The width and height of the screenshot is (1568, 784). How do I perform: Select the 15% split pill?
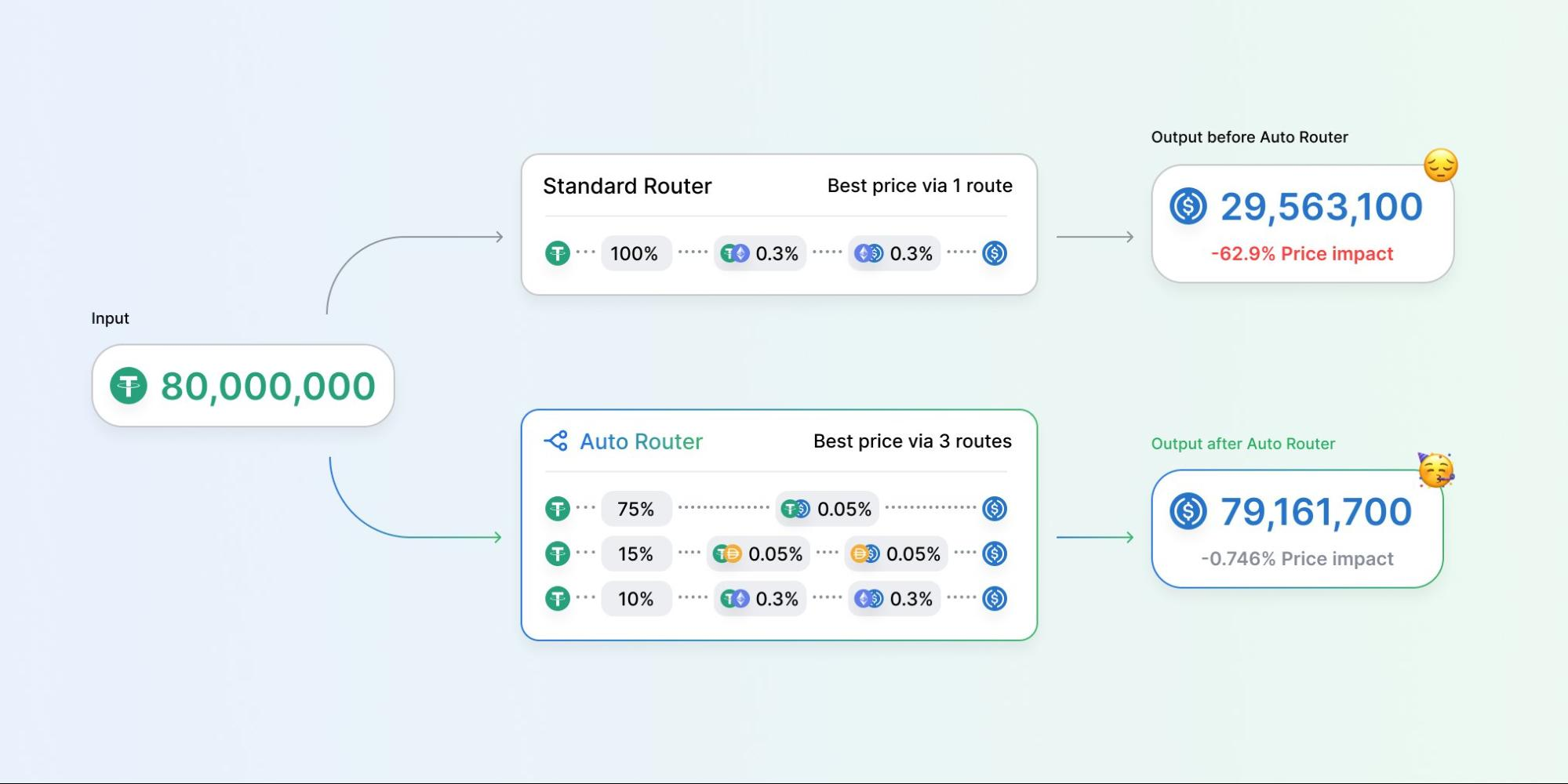point(636,554)
